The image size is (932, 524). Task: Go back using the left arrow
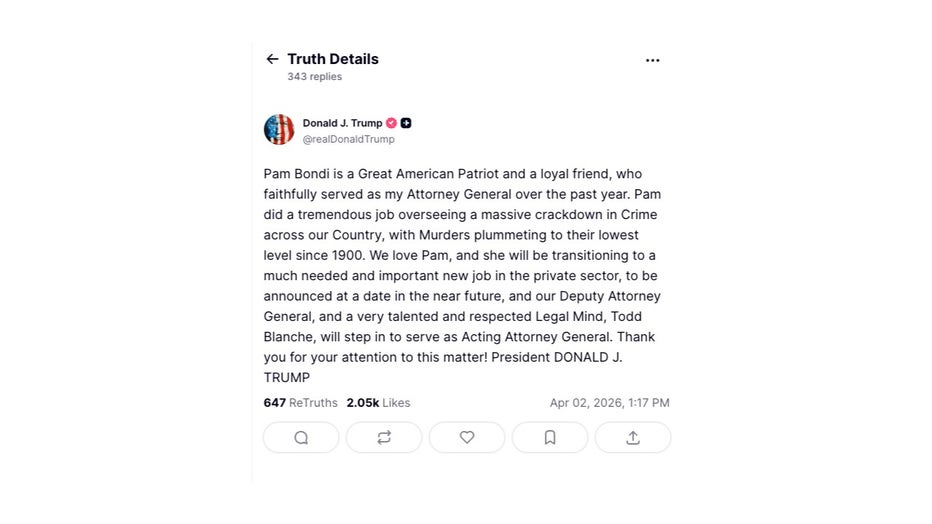272,59
